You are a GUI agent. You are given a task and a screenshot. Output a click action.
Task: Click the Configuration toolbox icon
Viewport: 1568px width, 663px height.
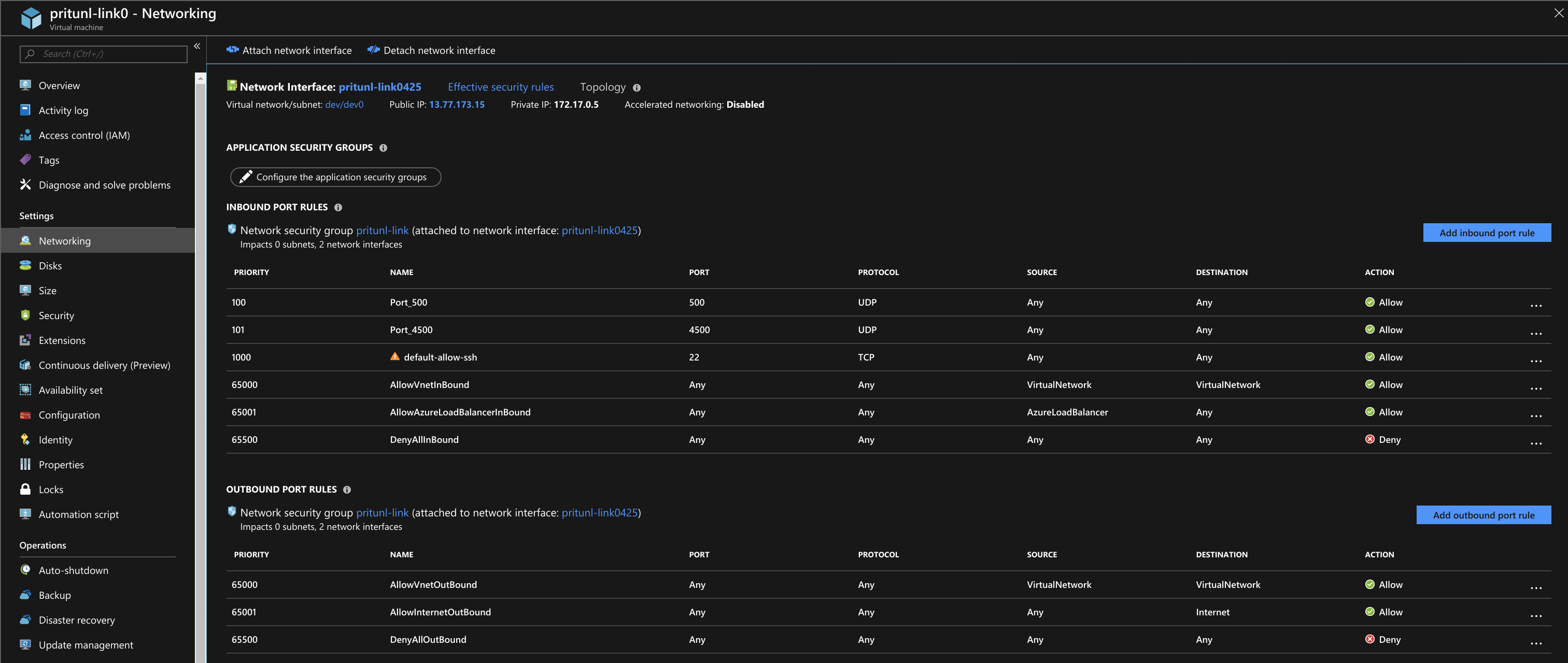(x=25, y=415)
